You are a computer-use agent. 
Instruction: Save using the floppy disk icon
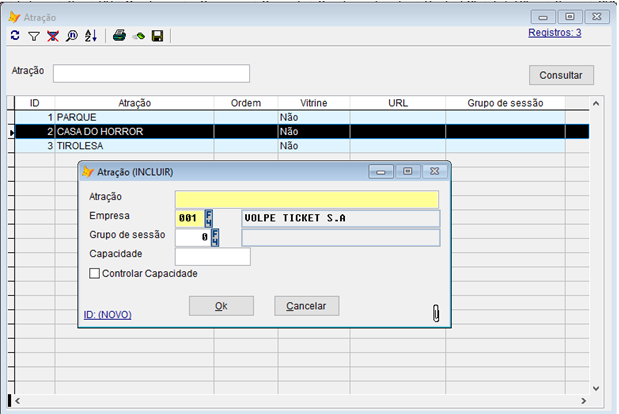tap(157, 36)
